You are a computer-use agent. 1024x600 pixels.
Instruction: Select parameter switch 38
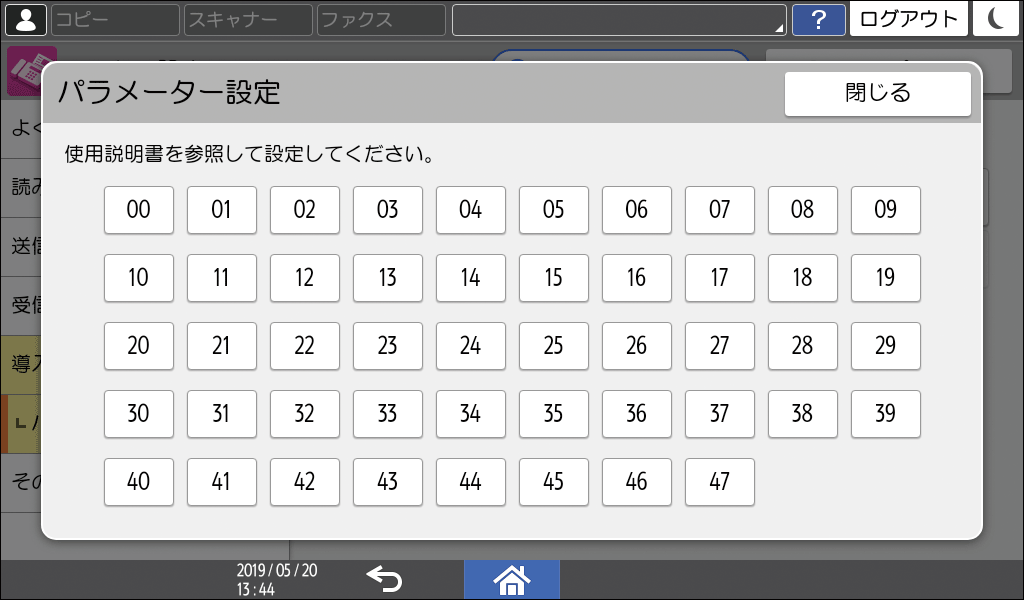point(802,414)
